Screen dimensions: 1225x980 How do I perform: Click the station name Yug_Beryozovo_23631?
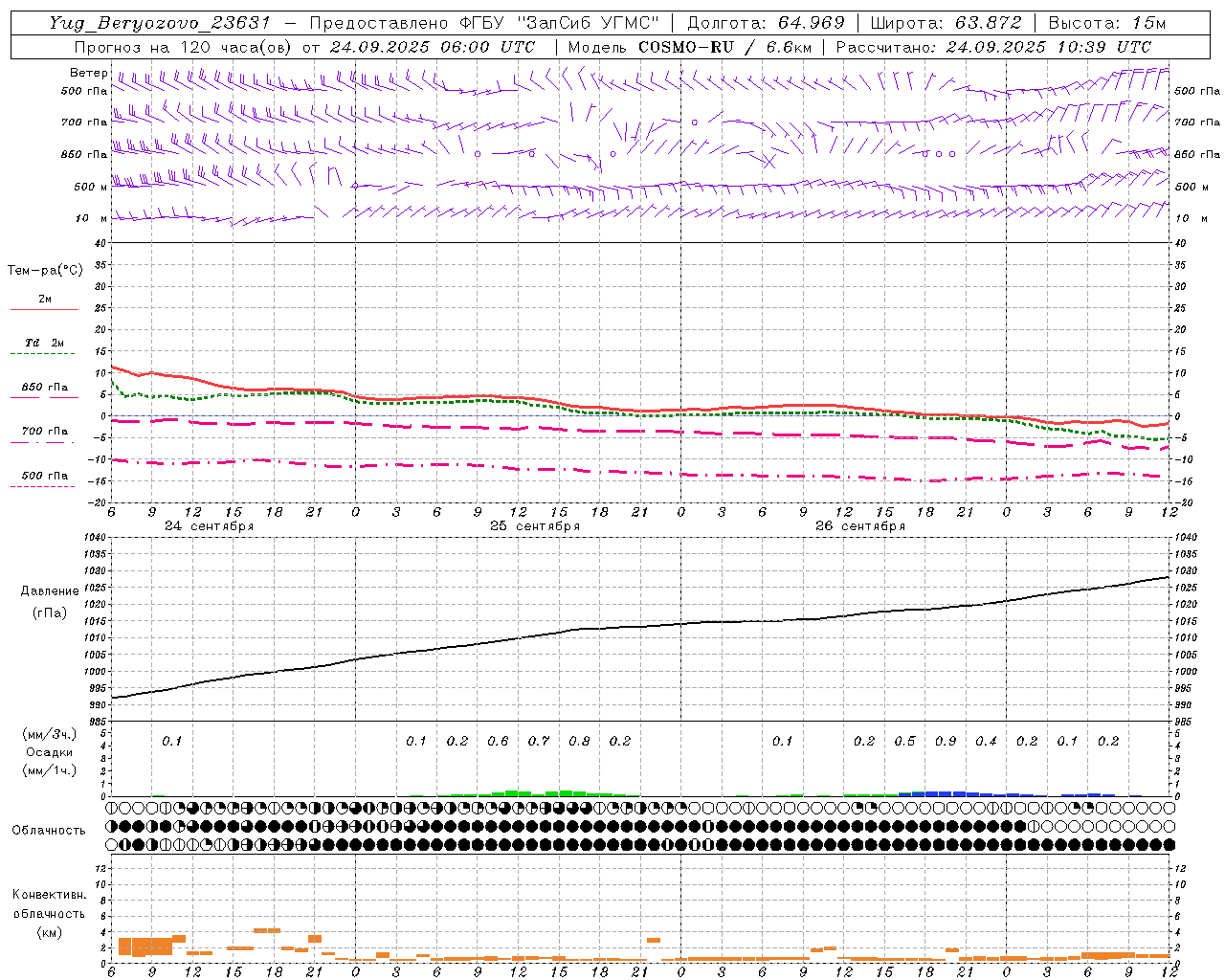[x=160, y=23]
